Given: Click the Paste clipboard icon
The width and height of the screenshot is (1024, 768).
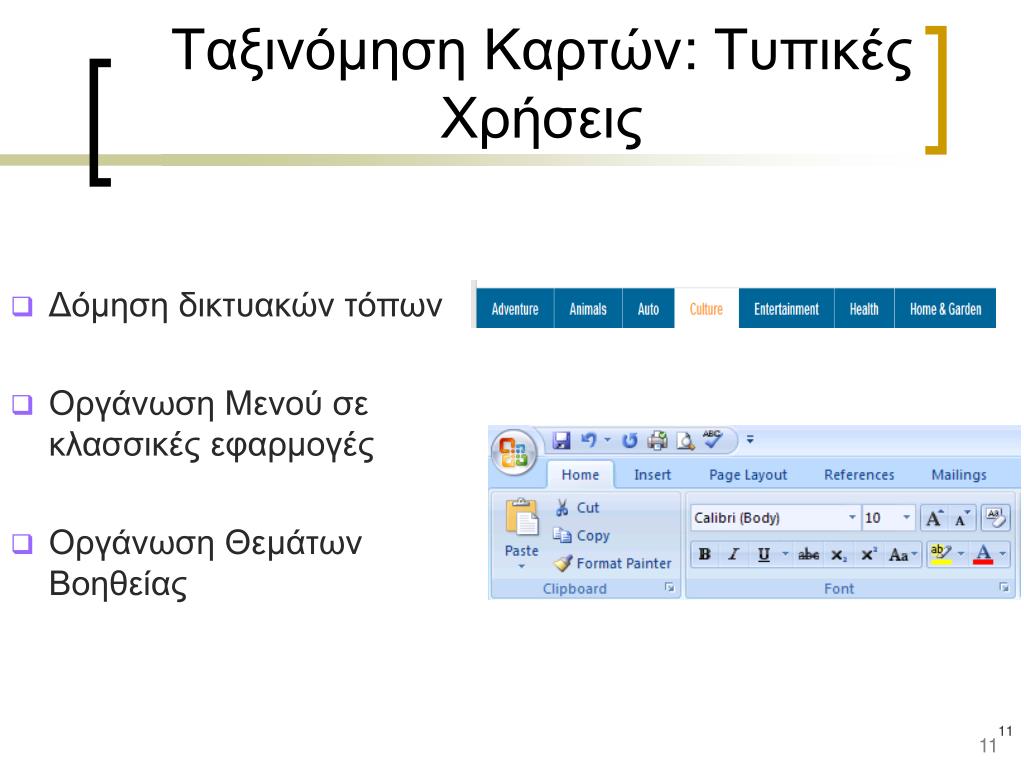Looking at the screenshot, I should (x=522, y=518).
